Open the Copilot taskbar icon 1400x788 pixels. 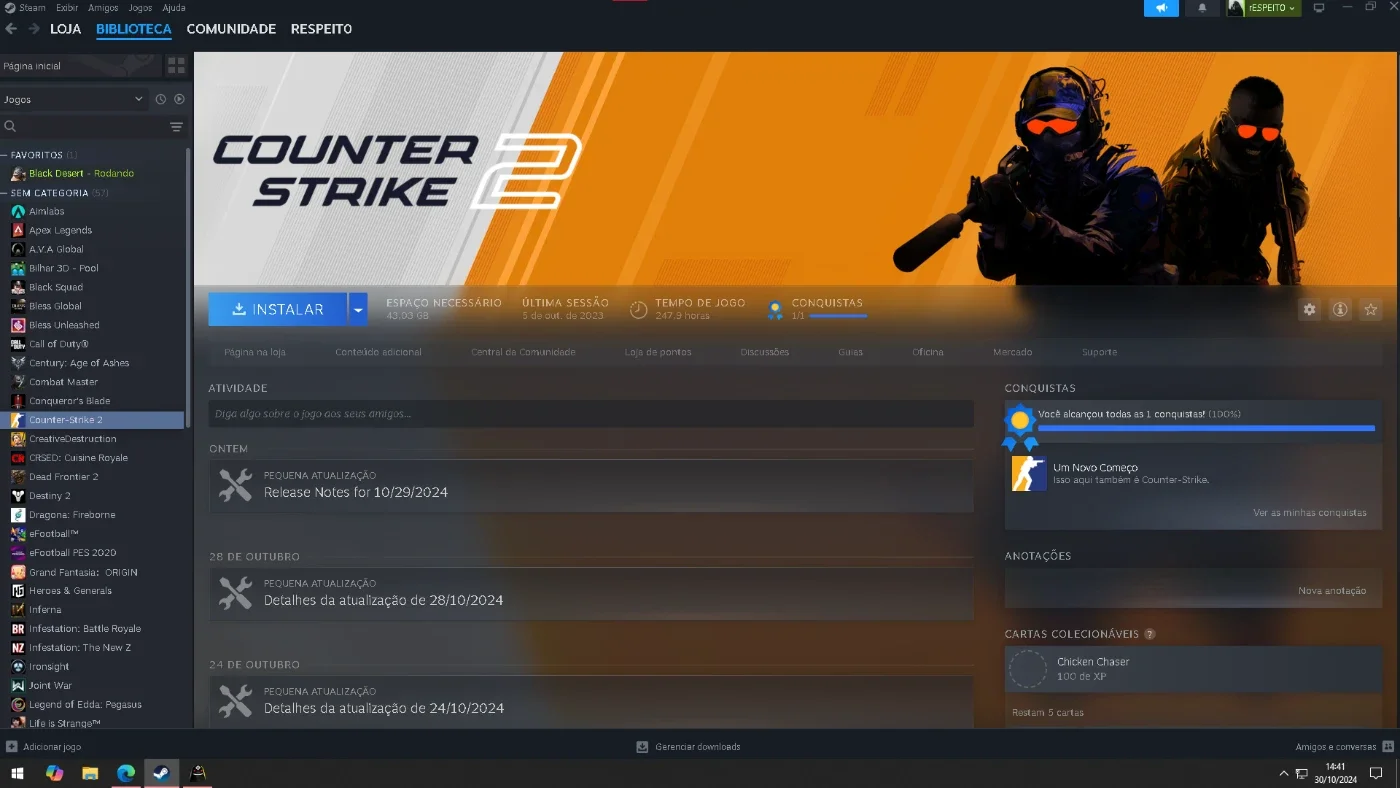point(54,773)
